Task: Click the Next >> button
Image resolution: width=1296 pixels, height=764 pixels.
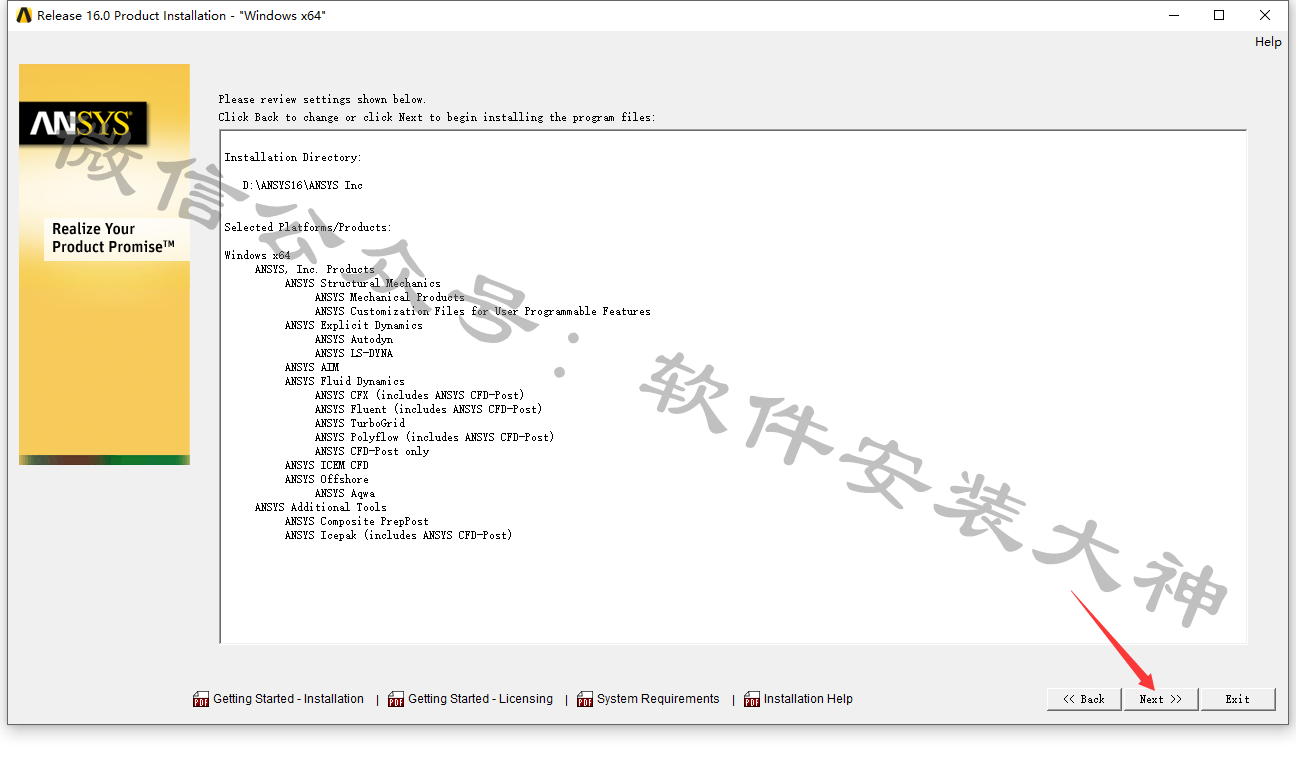Action: point(1160,699)
